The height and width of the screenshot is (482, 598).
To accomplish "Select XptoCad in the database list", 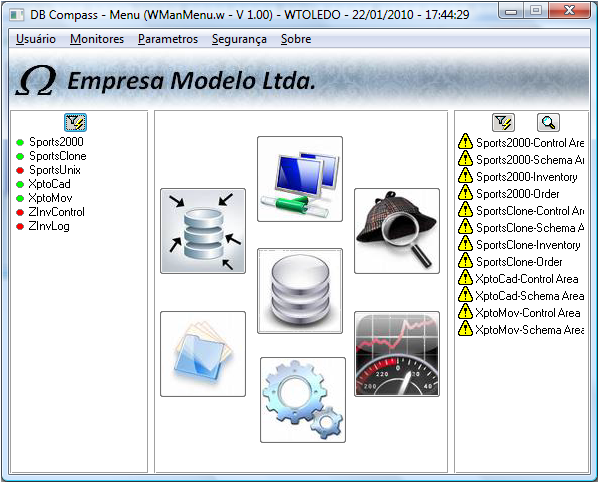I will 50,184.
